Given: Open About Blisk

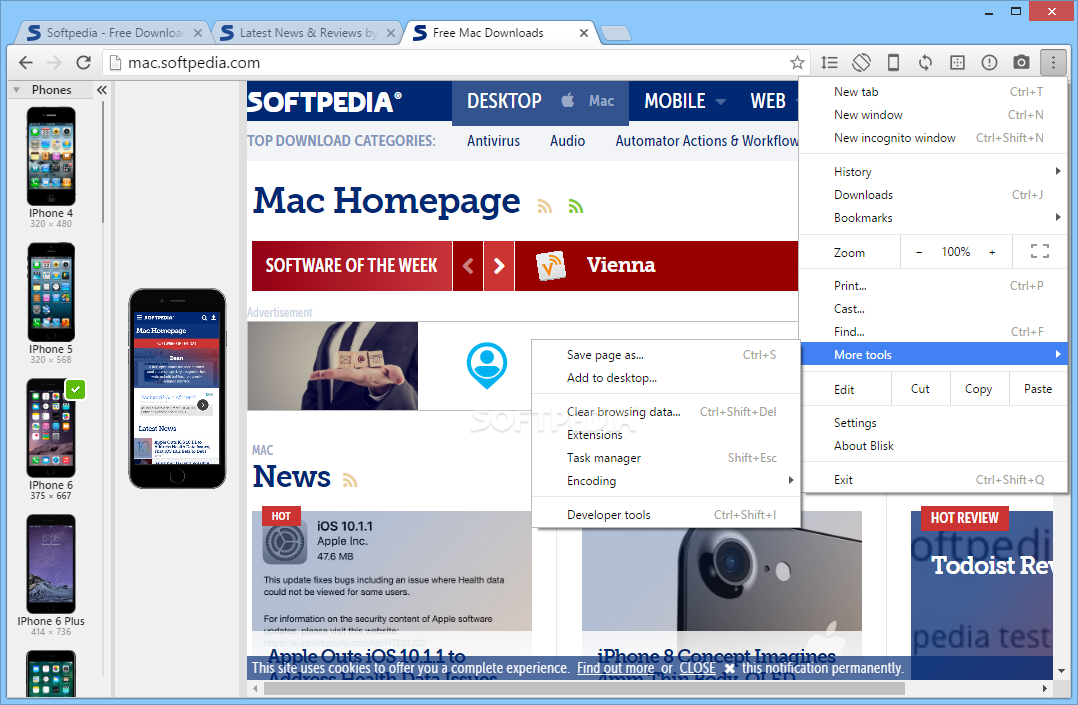Looking at the screenshot, I should 934,446.
